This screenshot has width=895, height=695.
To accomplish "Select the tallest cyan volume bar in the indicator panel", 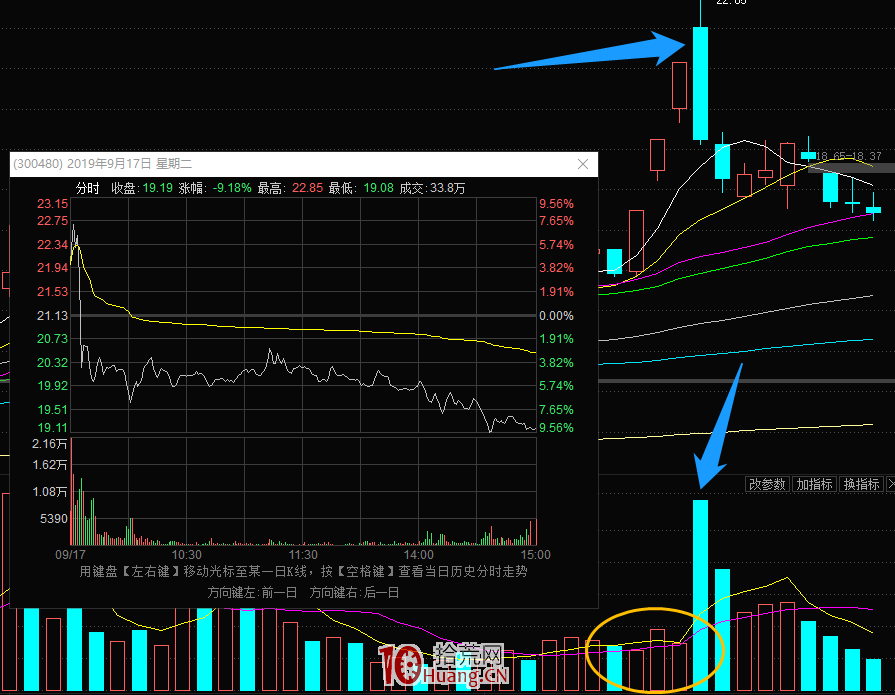I will pos(700,595).
